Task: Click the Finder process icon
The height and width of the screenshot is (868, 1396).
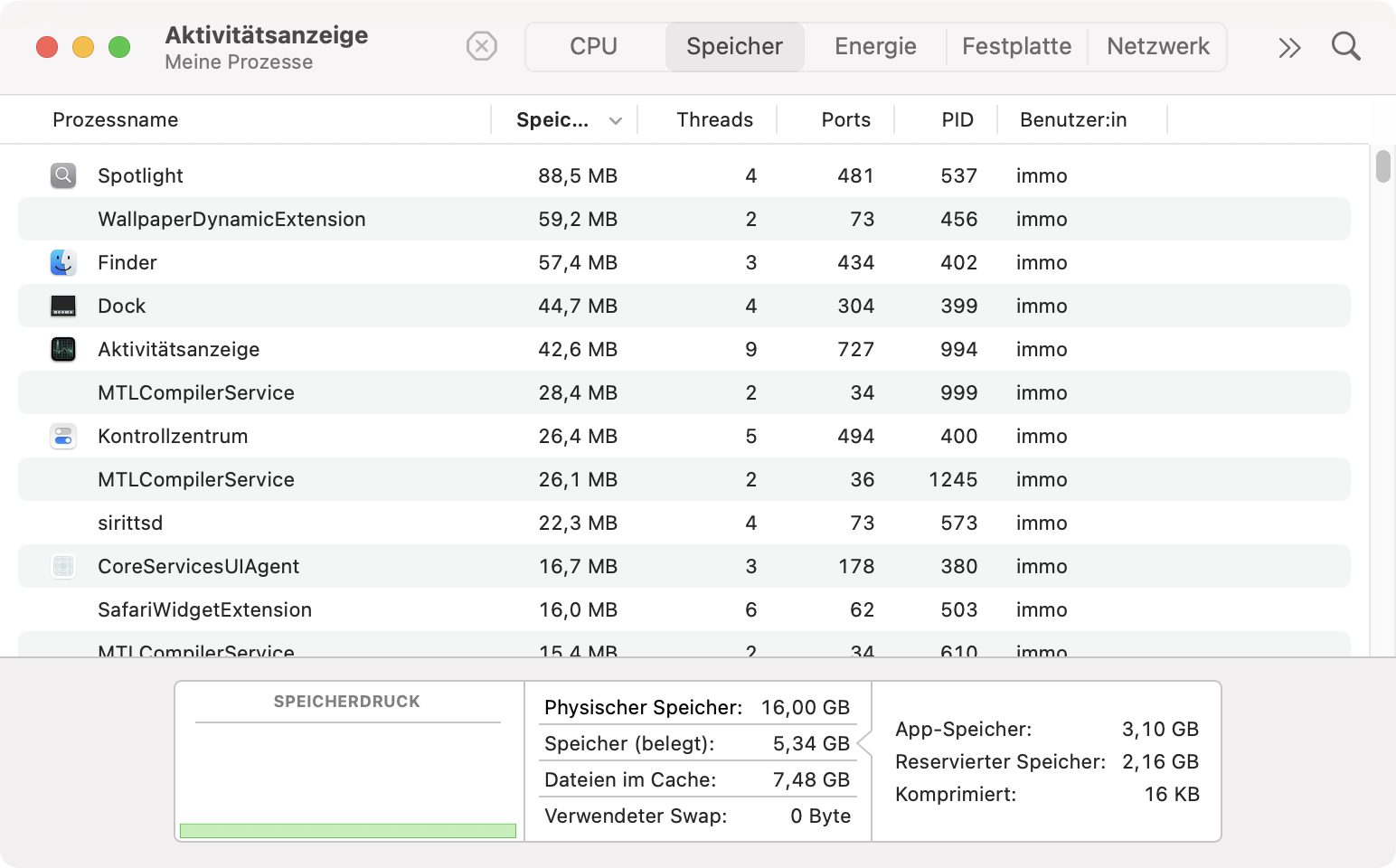Action: 63,262
